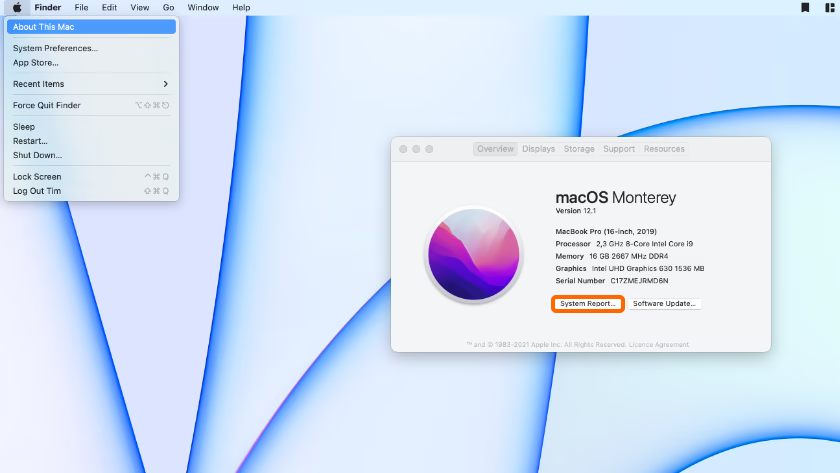840x473 pixels.
Task: Choose Shut Down… in the Apple menu
Action: click(x=91, y=155)
